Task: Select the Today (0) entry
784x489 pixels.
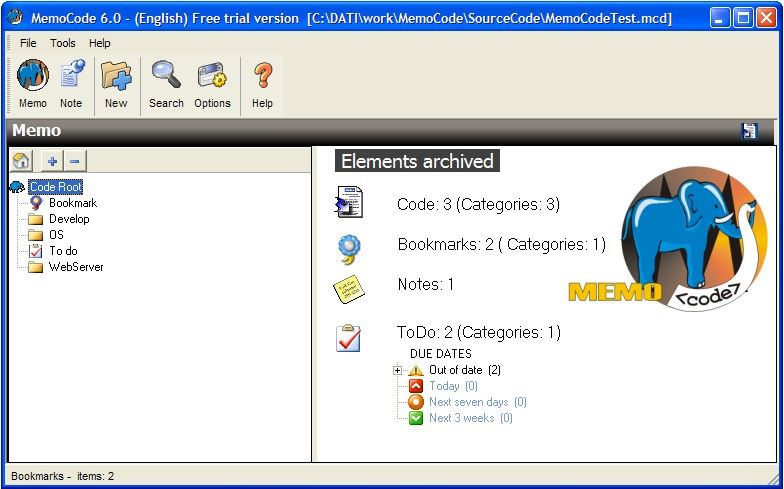Action: click(453, 386)
